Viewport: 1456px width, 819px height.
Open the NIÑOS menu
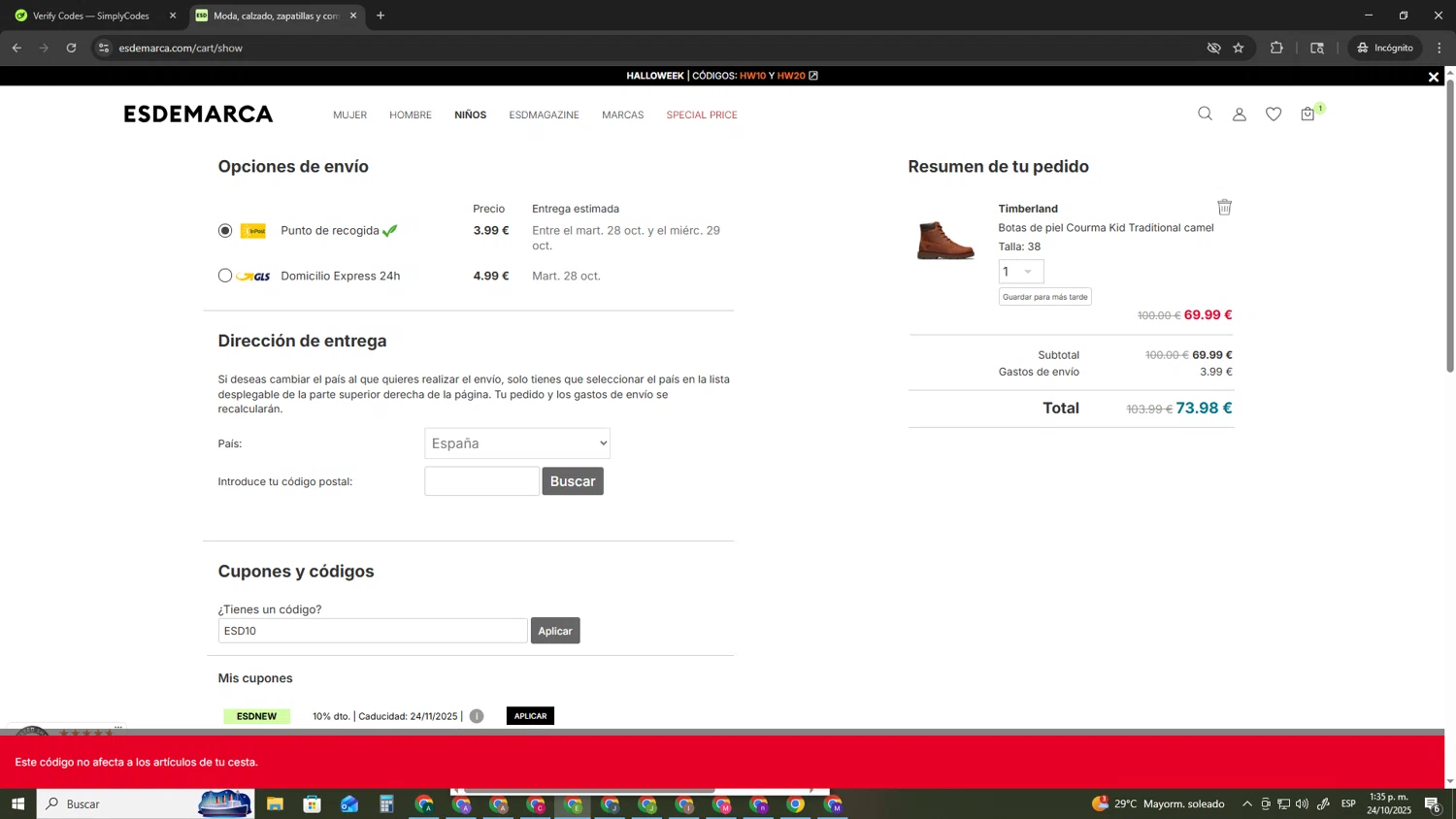[470, 115]
